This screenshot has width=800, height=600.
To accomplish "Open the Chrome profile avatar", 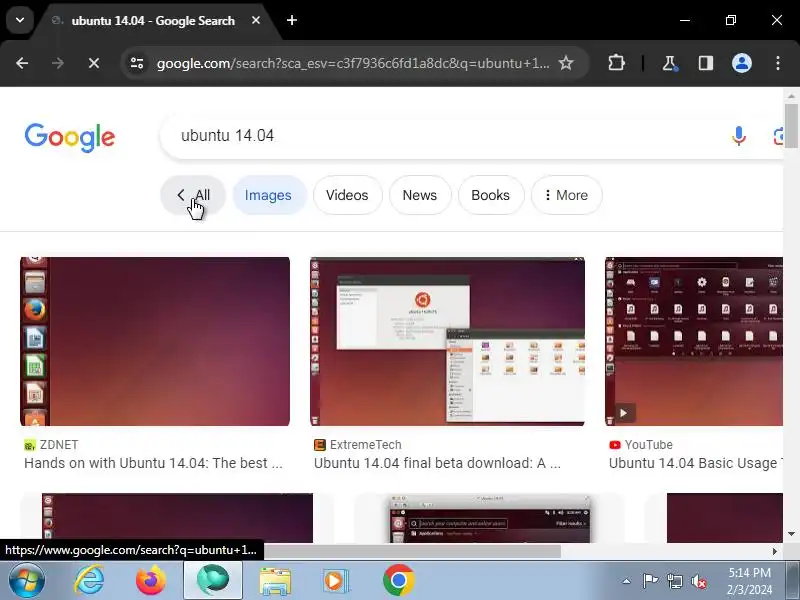I will pos(742,63).
